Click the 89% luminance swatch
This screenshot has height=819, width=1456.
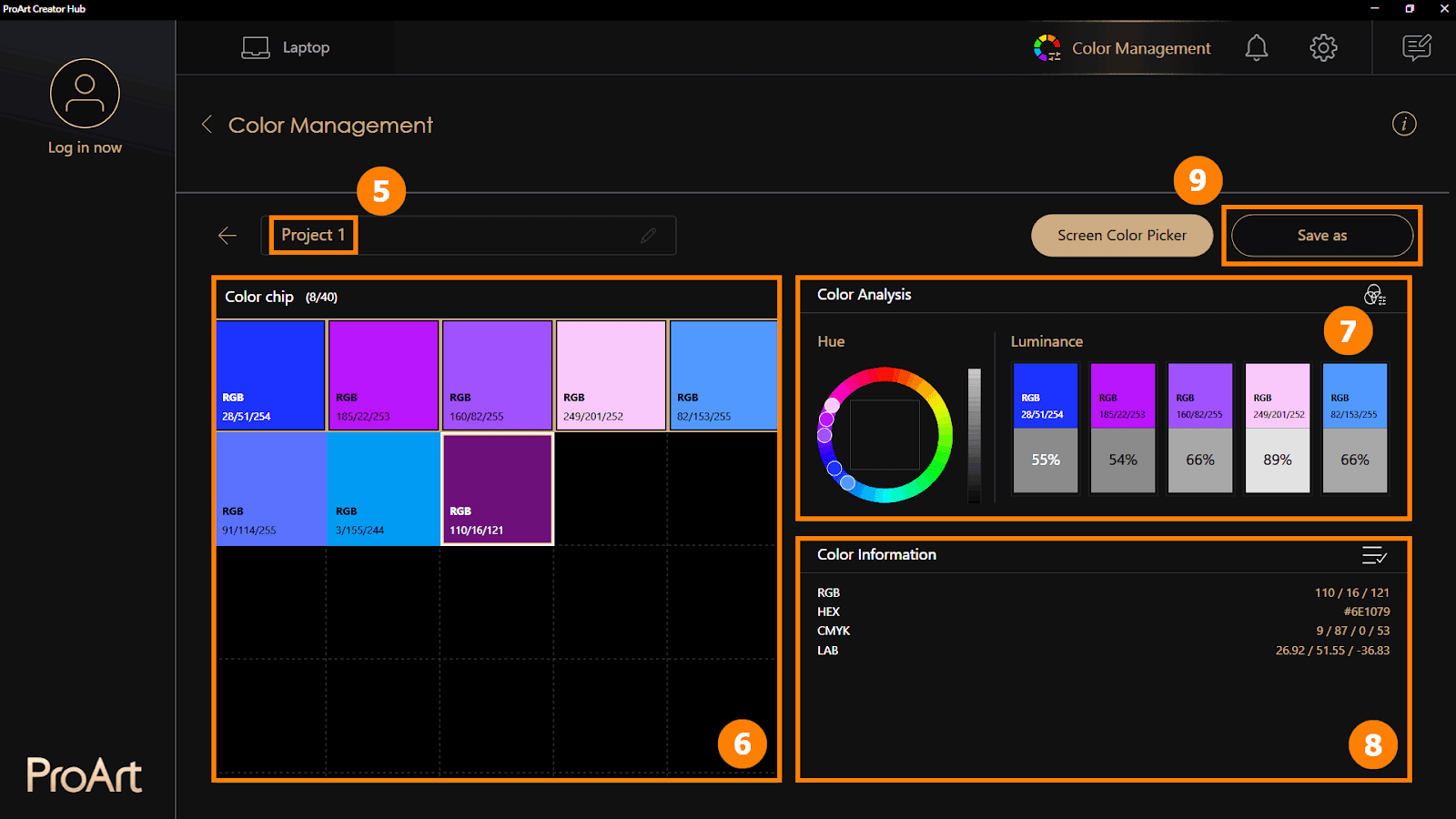(x=1278, y=460)
